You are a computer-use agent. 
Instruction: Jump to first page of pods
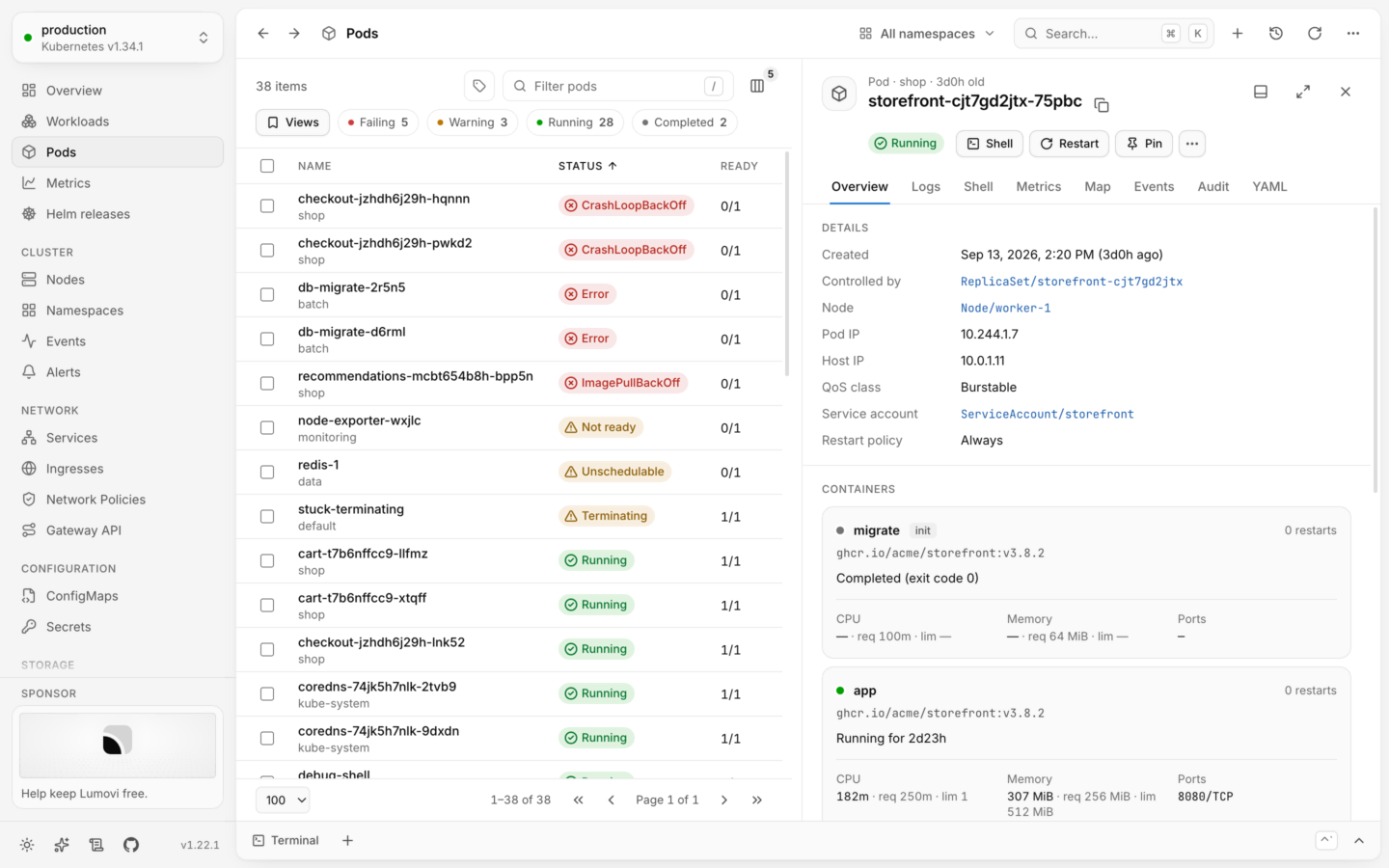(578, 800)
